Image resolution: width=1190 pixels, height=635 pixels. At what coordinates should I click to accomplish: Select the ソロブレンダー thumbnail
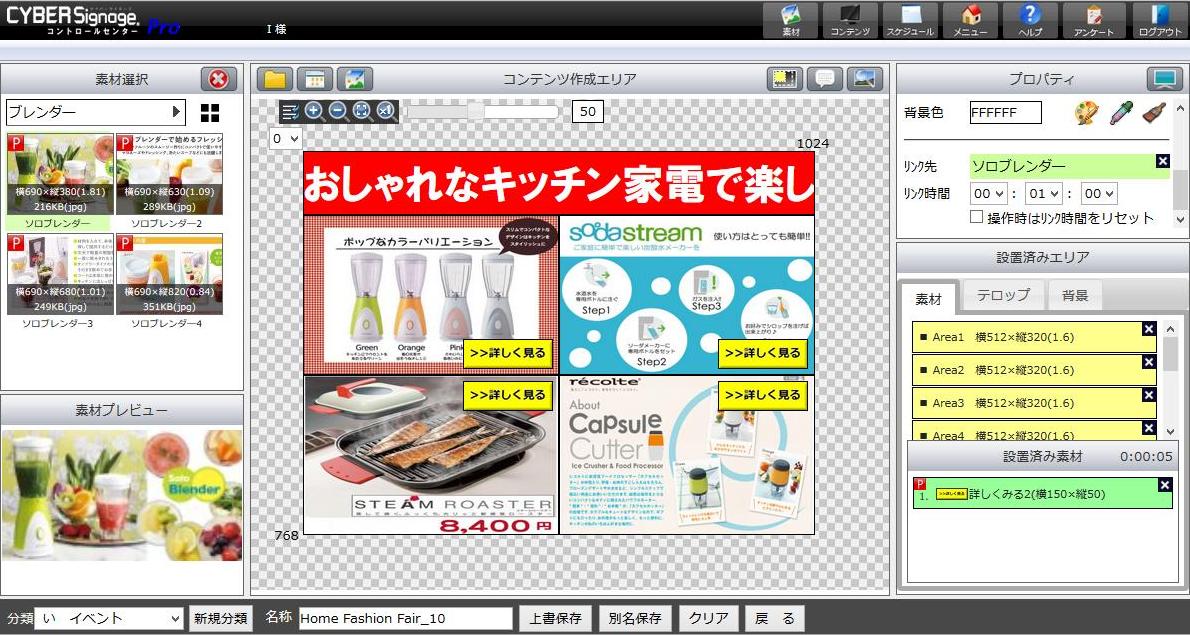click(60, 174)
